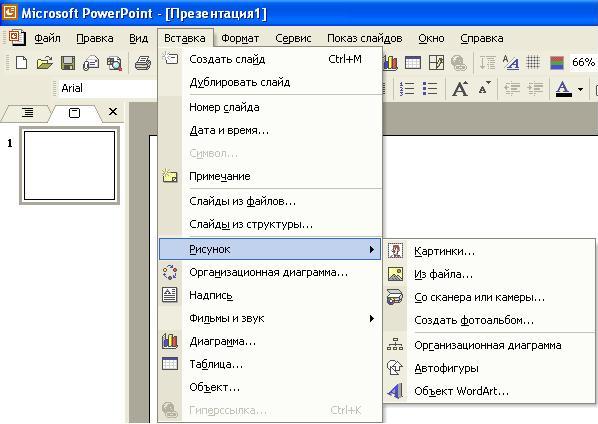The image size is (598, 424).
Task: Click the PowerPoint document icon in menu bar
Action: point(17,37)
